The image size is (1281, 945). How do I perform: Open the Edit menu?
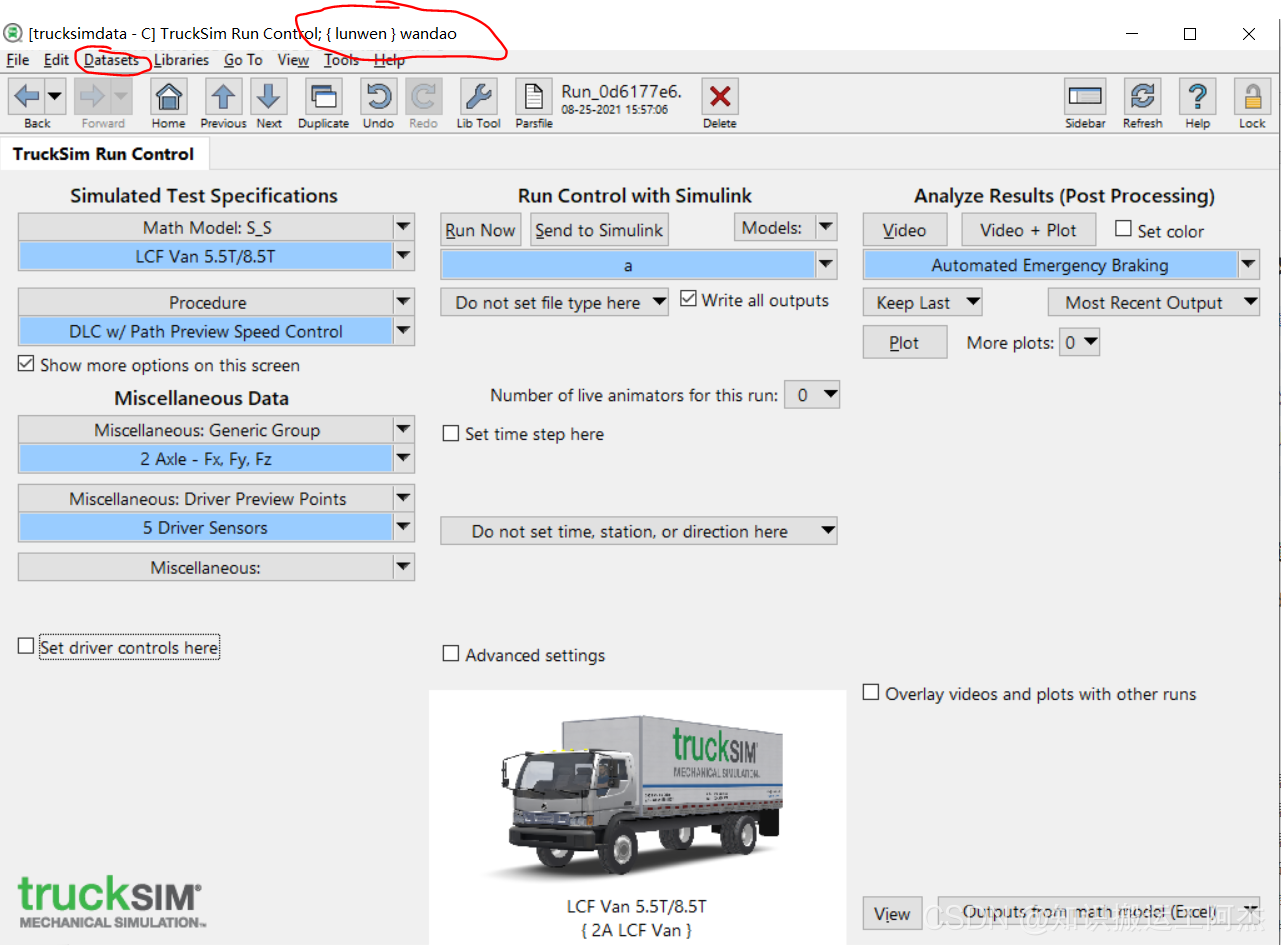[56, 60]
